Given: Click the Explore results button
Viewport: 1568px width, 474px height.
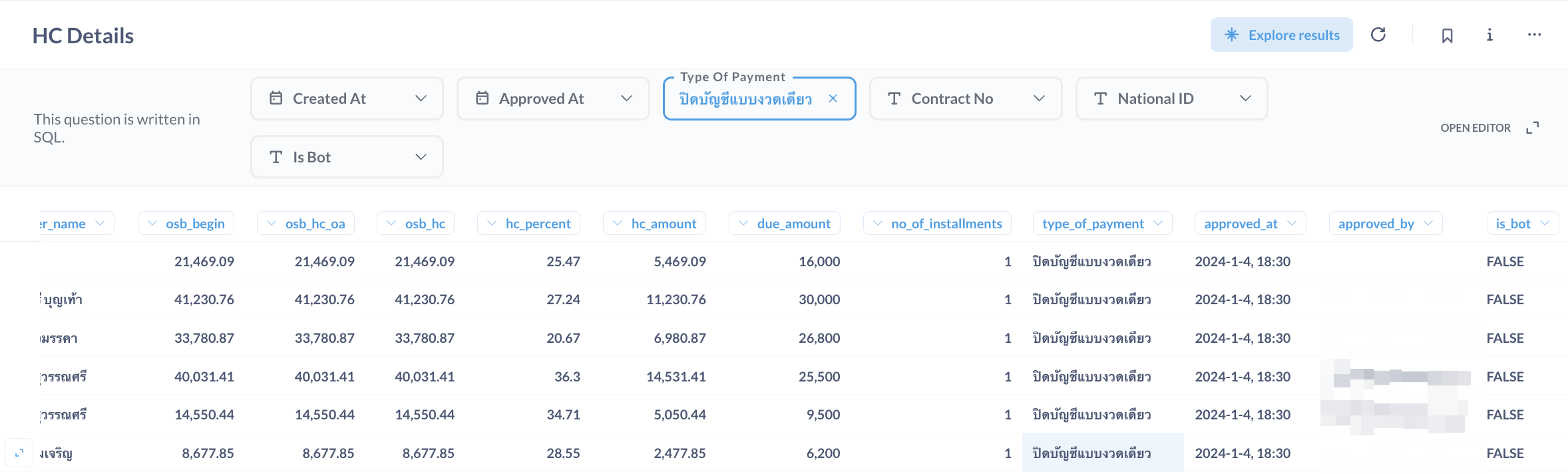Looking at the screenshot, I should 1281,35.
